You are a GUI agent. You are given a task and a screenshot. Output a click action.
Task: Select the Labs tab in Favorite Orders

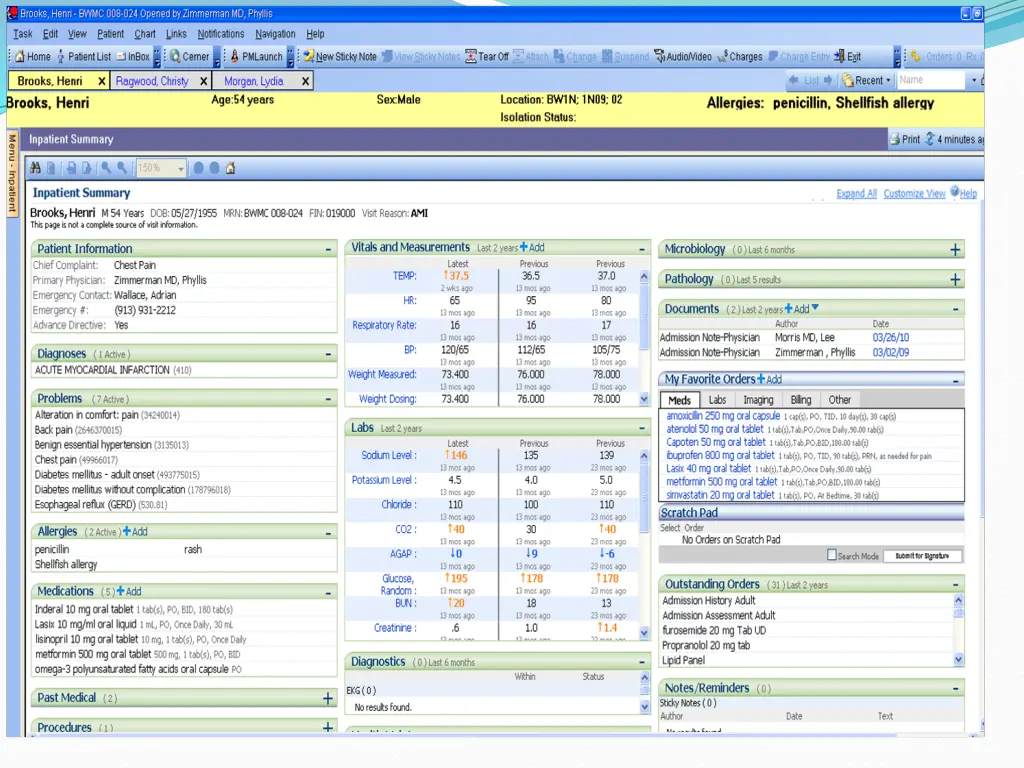tap(717, 400)
